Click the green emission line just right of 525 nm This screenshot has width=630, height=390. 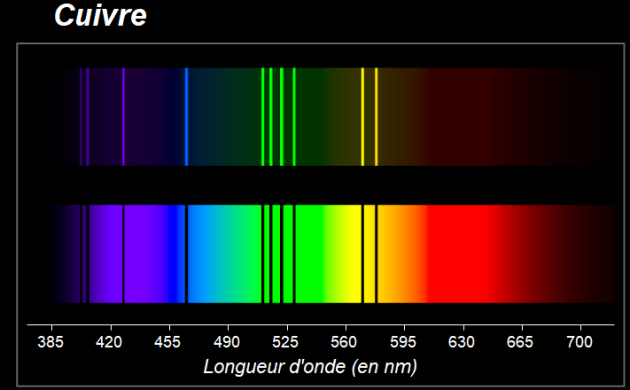[294, 116]
